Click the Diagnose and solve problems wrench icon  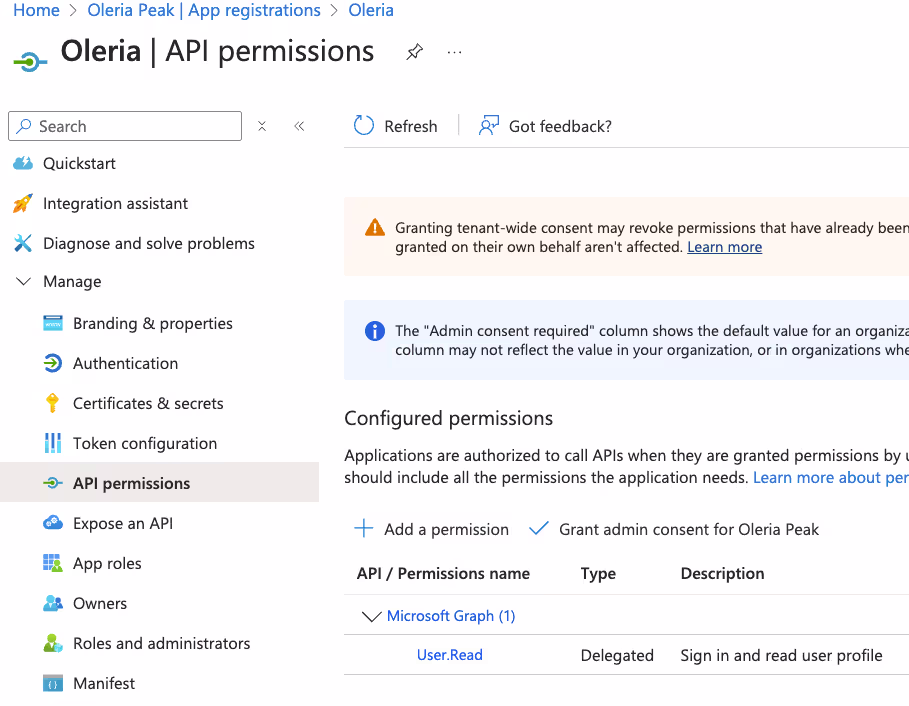coord(23,243)
